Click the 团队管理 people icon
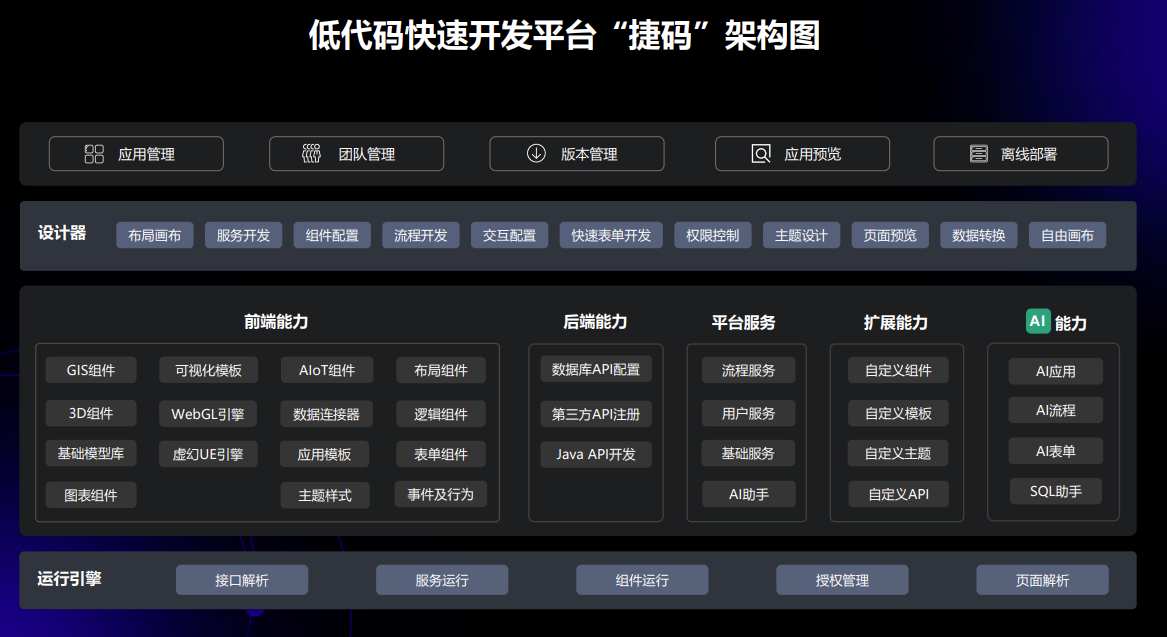This screenshot has width=1167, height=637. tap(311, 153)
